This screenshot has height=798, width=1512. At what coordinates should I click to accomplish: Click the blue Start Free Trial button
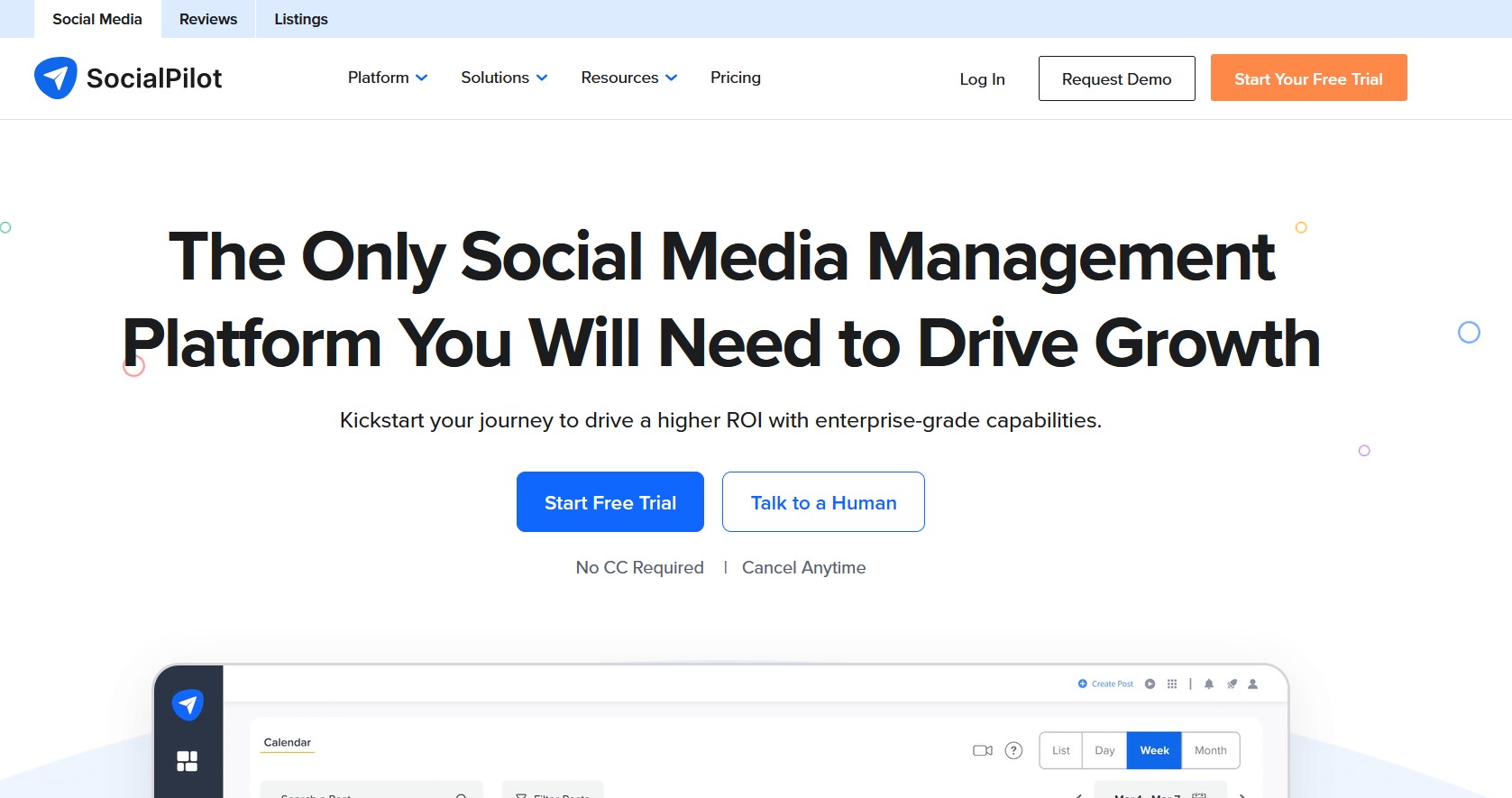pyautogui.click(x=610, y=502)
